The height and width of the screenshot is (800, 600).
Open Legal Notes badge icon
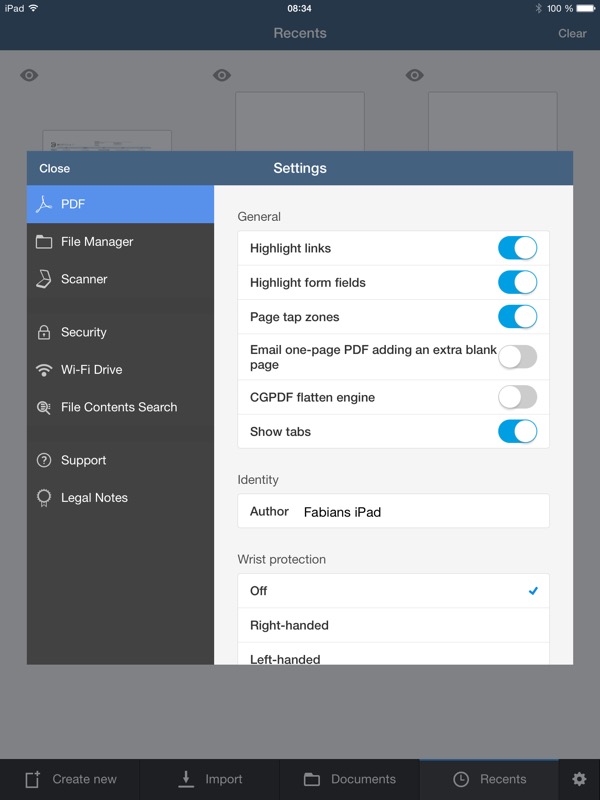pyautogui.click(x=43, y=498)
